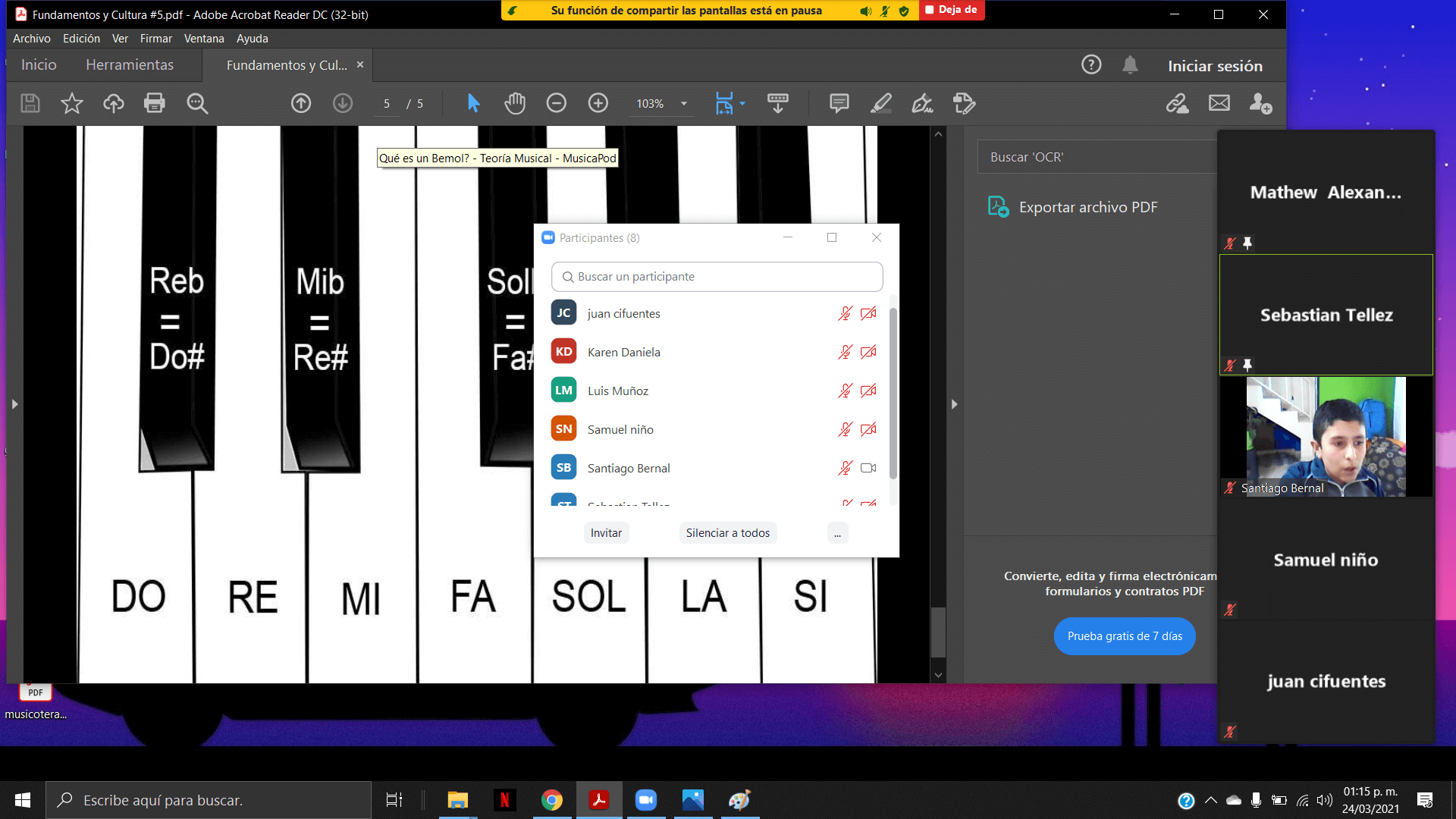Click the Buscar un participante field
Image resolution: width=1456 pixels, height=819 pixels.
pos(717,277)
